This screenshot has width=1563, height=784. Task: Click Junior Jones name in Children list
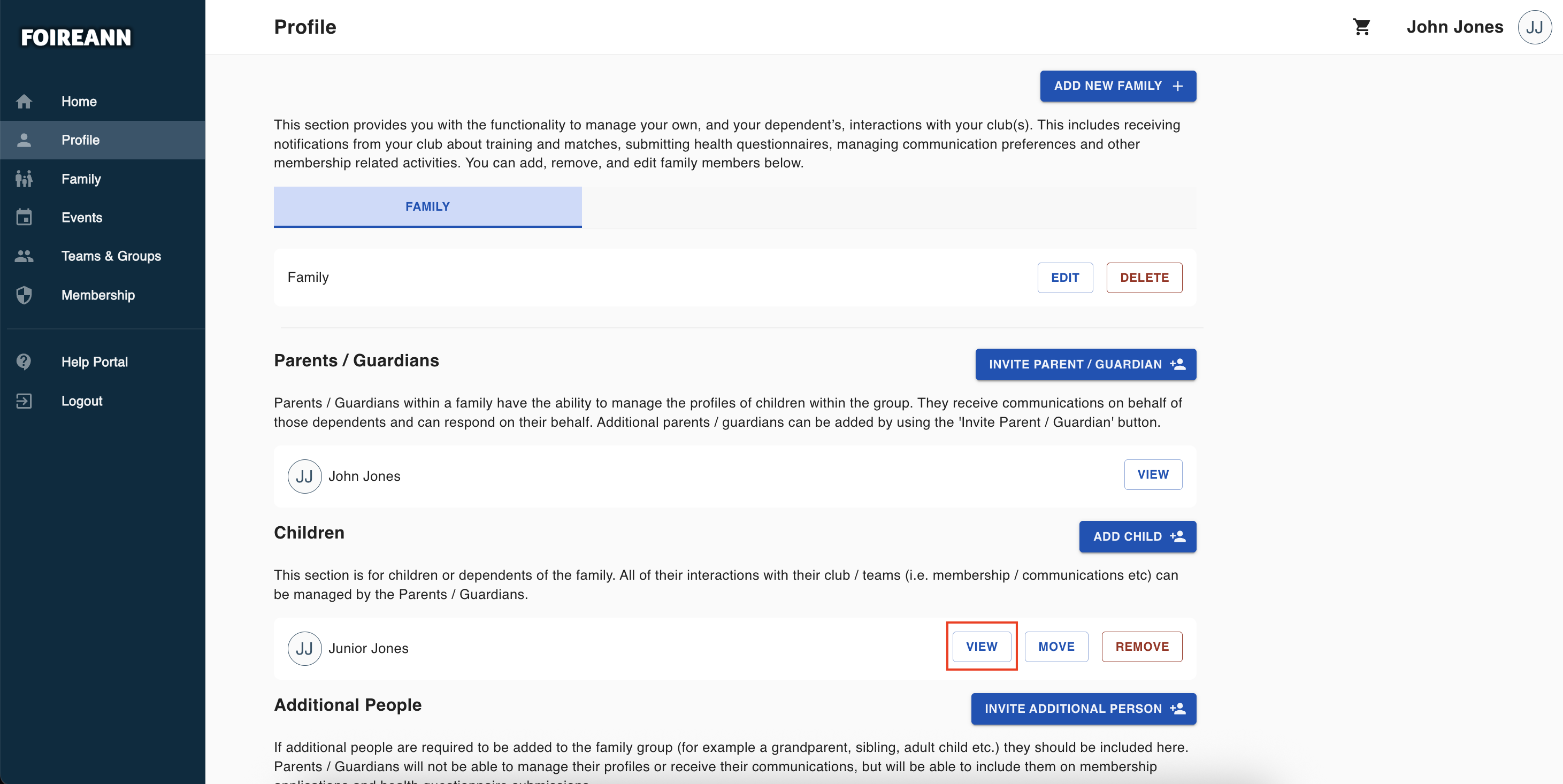(x=369, y=649)
